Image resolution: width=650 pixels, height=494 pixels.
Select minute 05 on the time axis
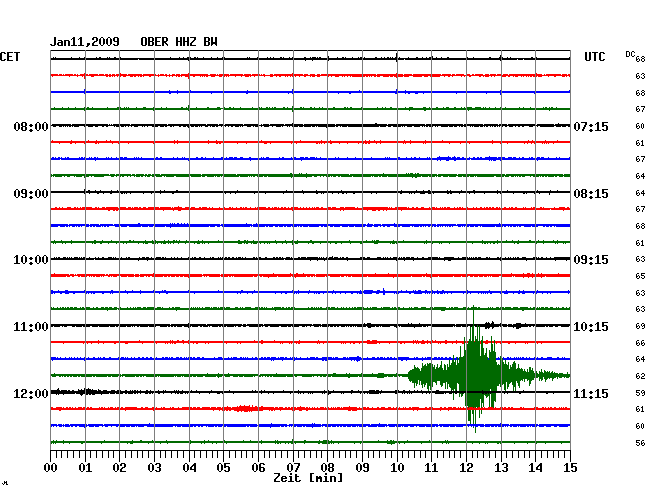click(x=223, y=467)
